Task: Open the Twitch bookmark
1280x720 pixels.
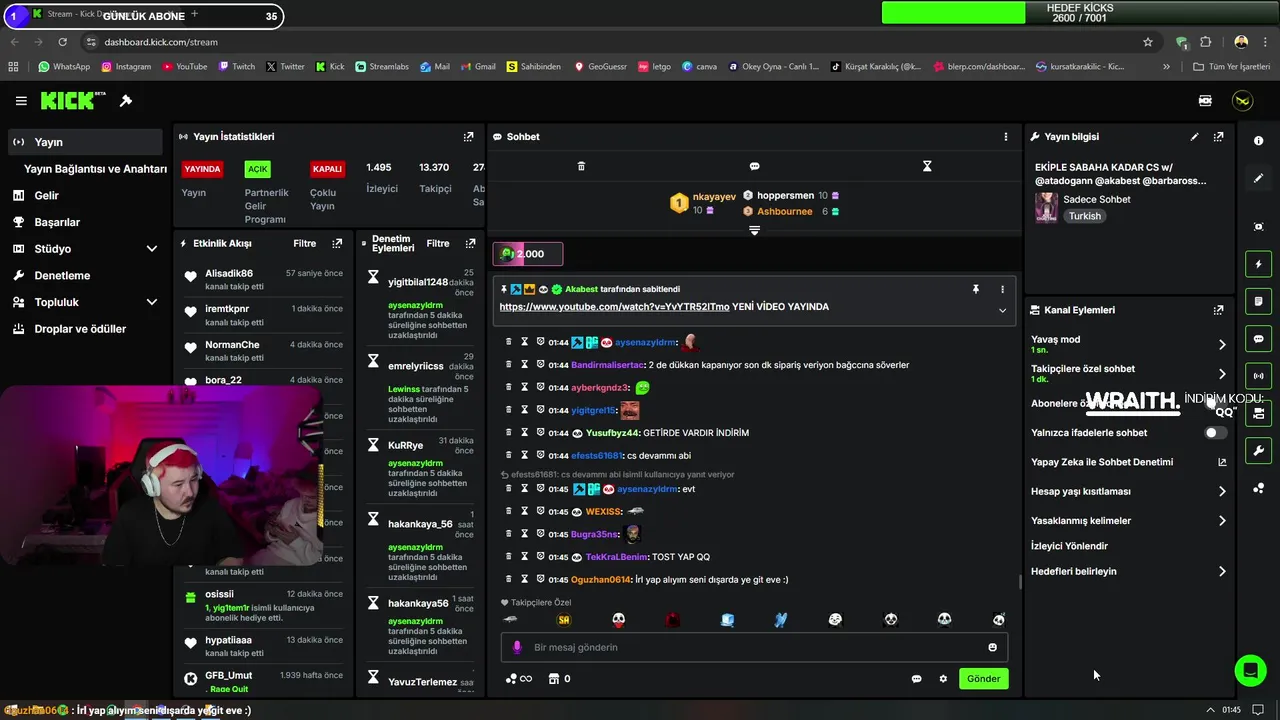Action: (x=236, y=67)
